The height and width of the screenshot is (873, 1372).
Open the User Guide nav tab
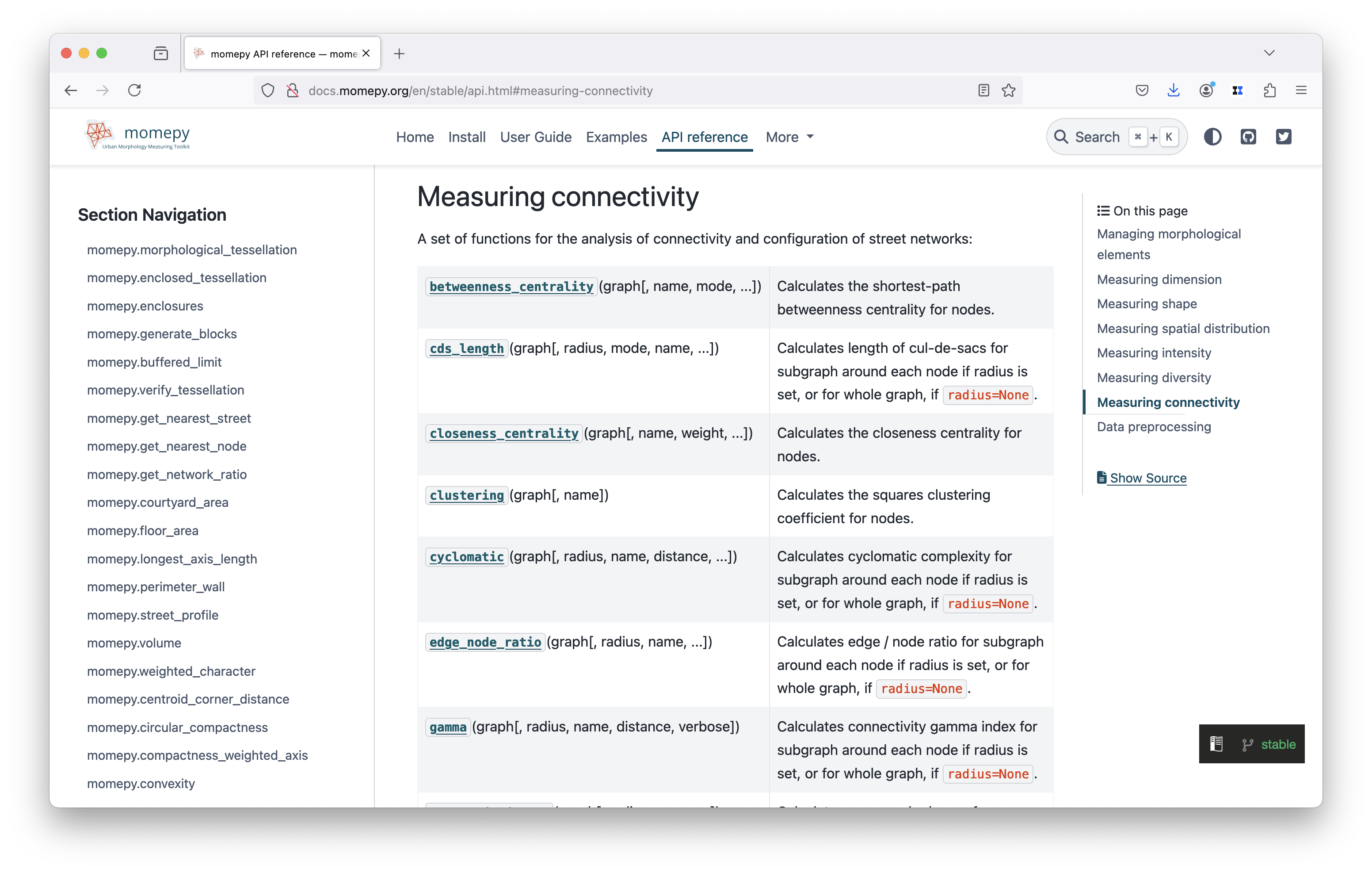[536, 138]
